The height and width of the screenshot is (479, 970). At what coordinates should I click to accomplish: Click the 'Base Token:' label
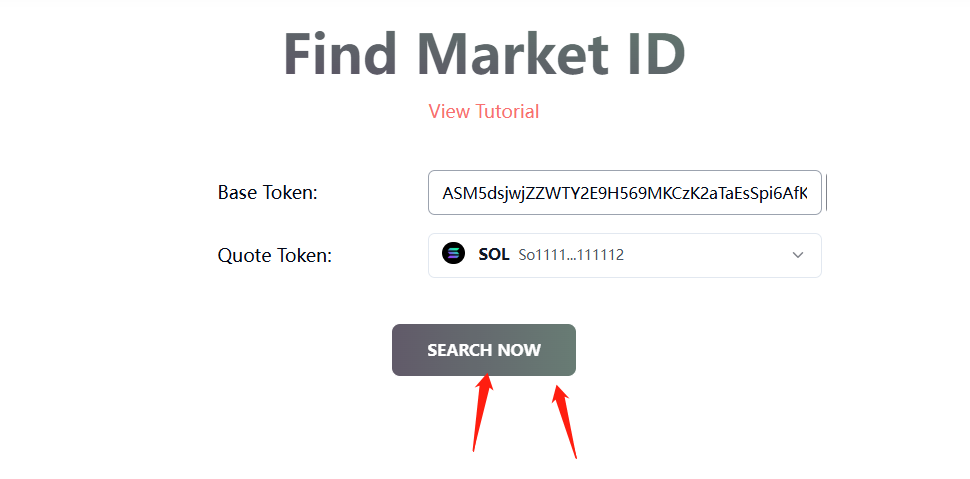click(267, 192)
